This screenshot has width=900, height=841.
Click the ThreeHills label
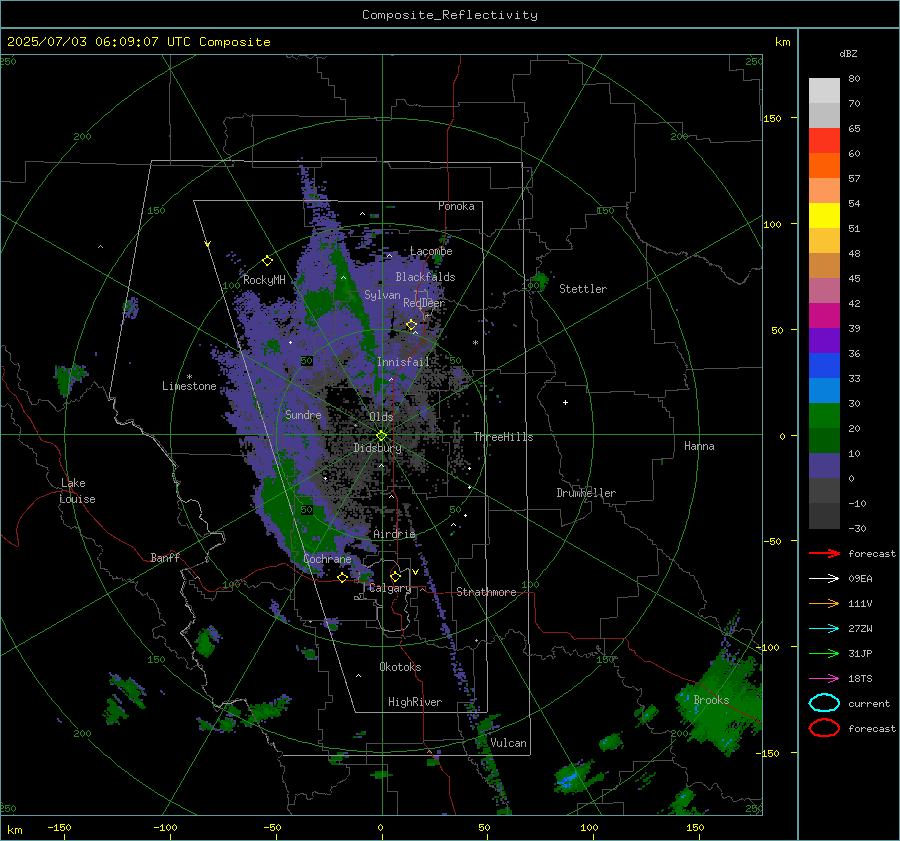(503, 437)
